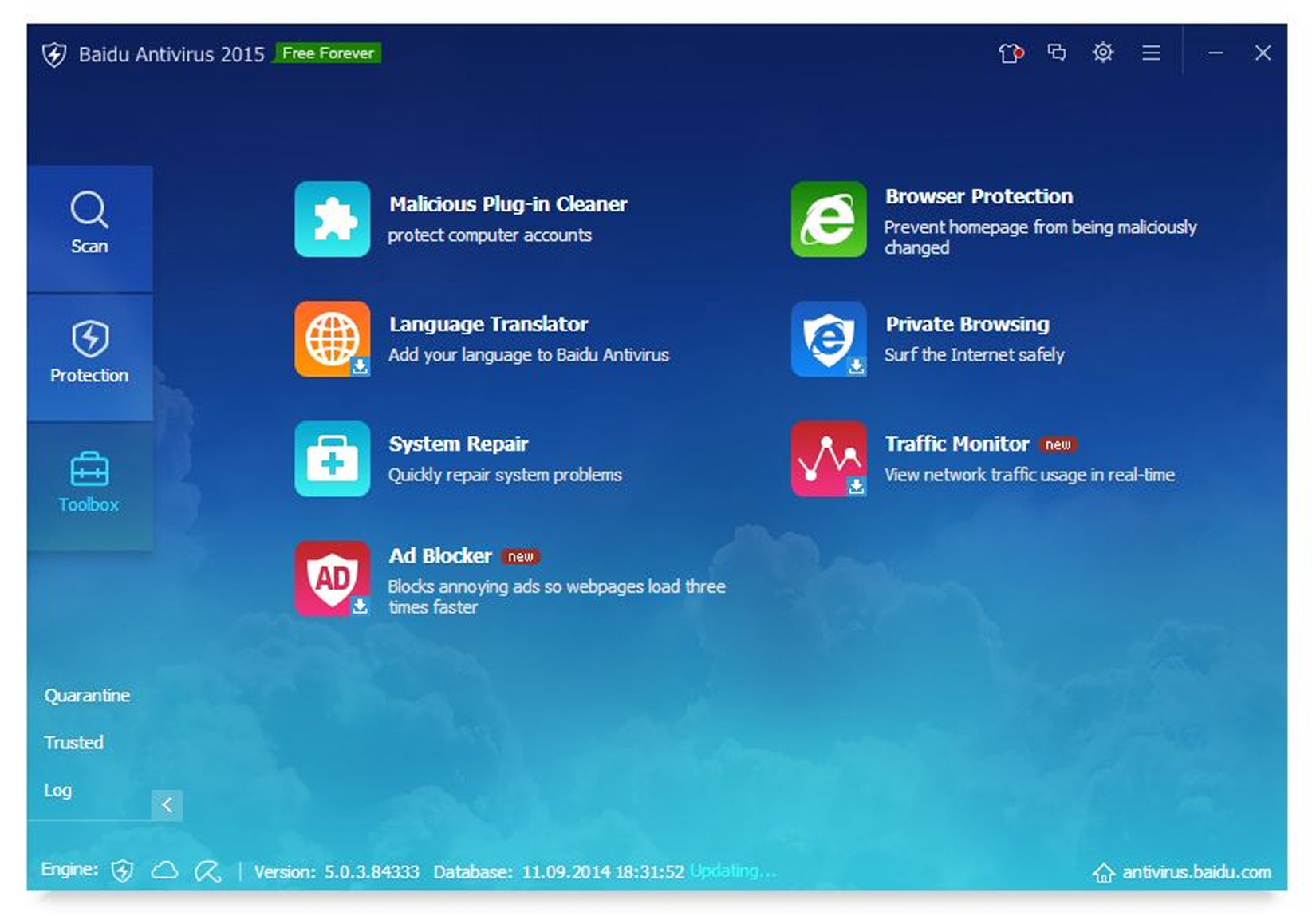1316x916 pixels.
Task: Open the Malicious Plug-in Cleaner puzzle icon
Action: (332, 219)
